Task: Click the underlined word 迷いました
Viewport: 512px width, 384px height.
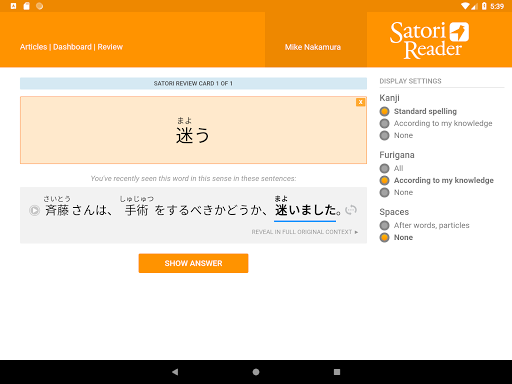Action: (305, 210)
